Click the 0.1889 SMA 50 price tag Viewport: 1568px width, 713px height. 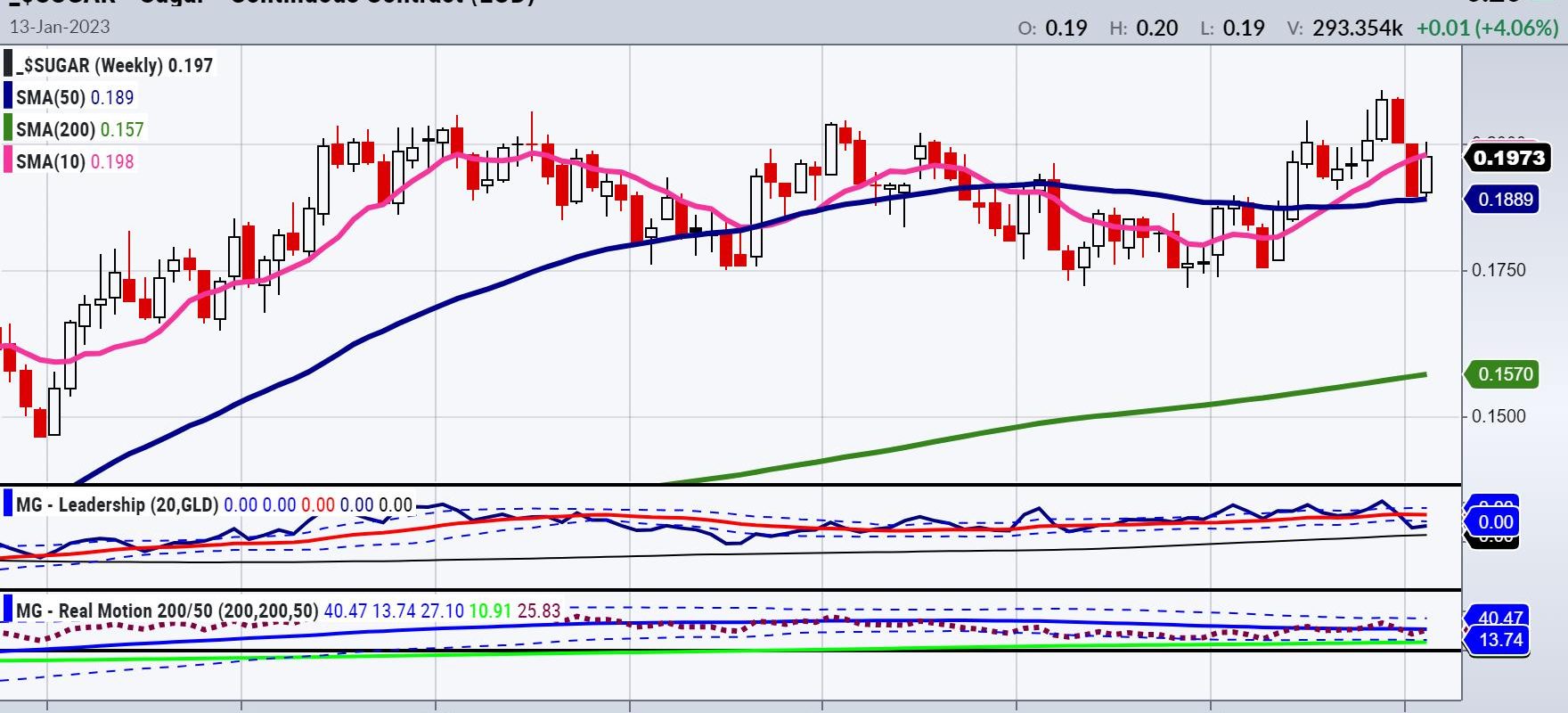1504,199
